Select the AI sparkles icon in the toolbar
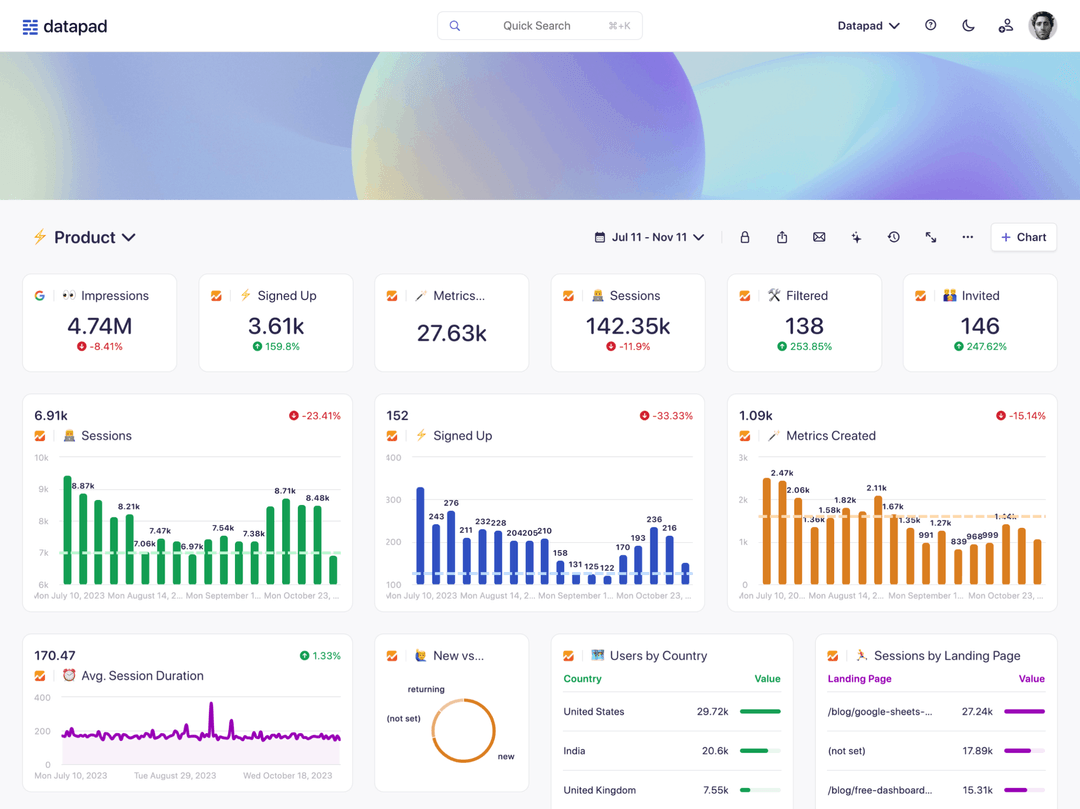 (x=856, y=237)
